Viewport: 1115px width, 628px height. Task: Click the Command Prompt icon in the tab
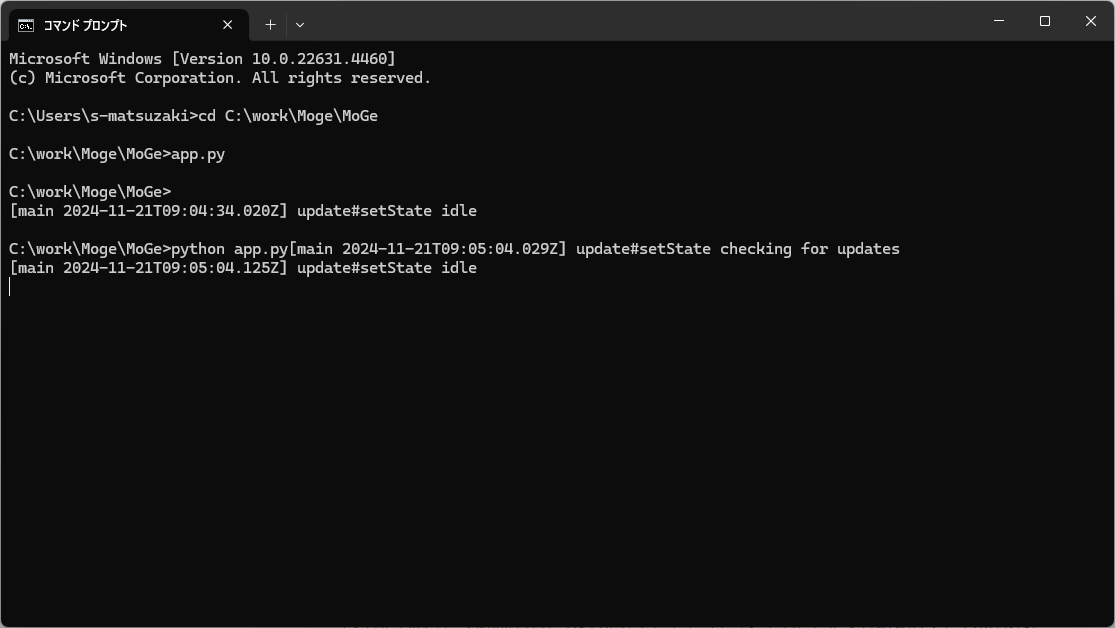(x=26, y=25)
